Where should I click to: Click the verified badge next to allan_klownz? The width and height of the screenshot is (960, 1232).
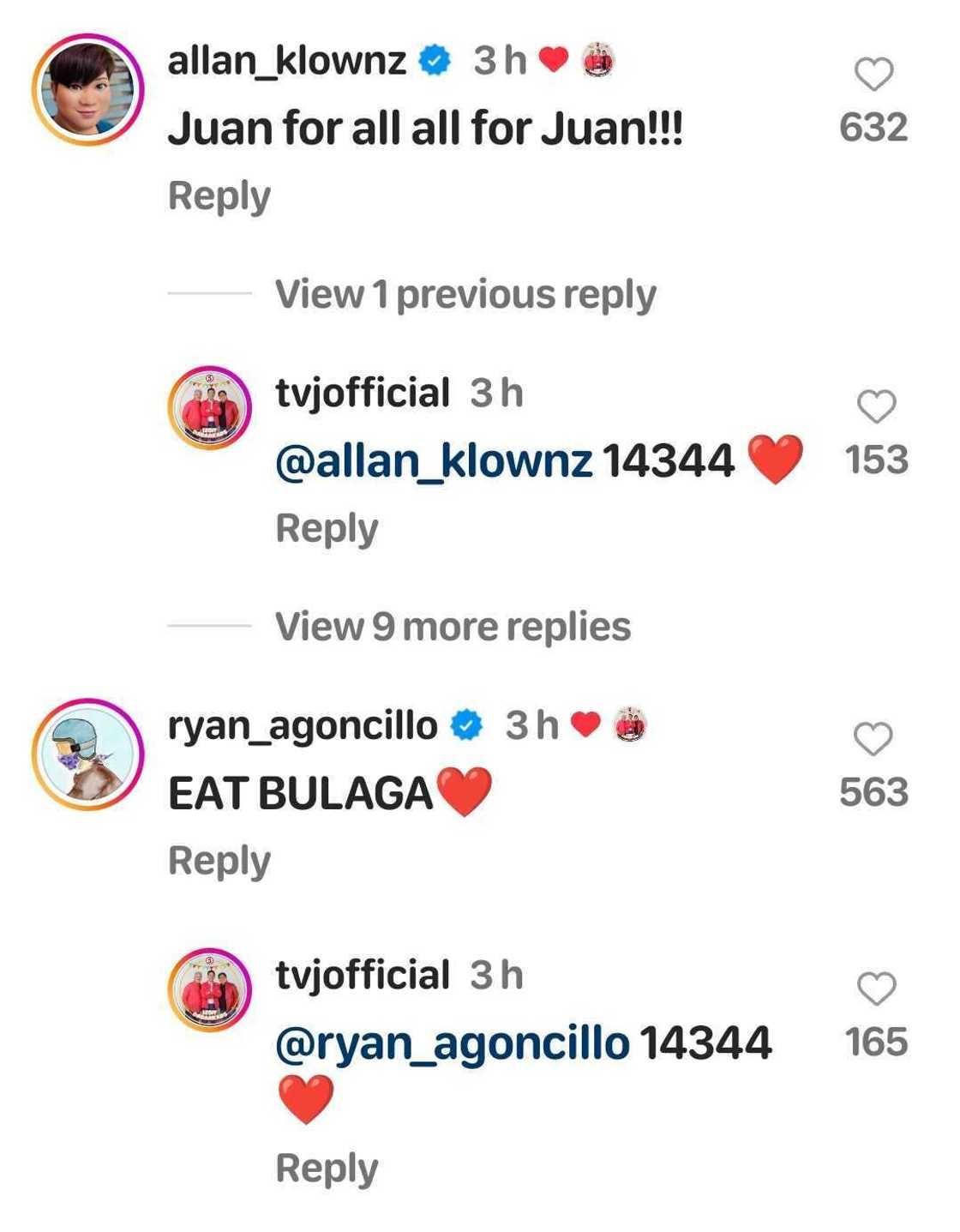pos(435,60)
